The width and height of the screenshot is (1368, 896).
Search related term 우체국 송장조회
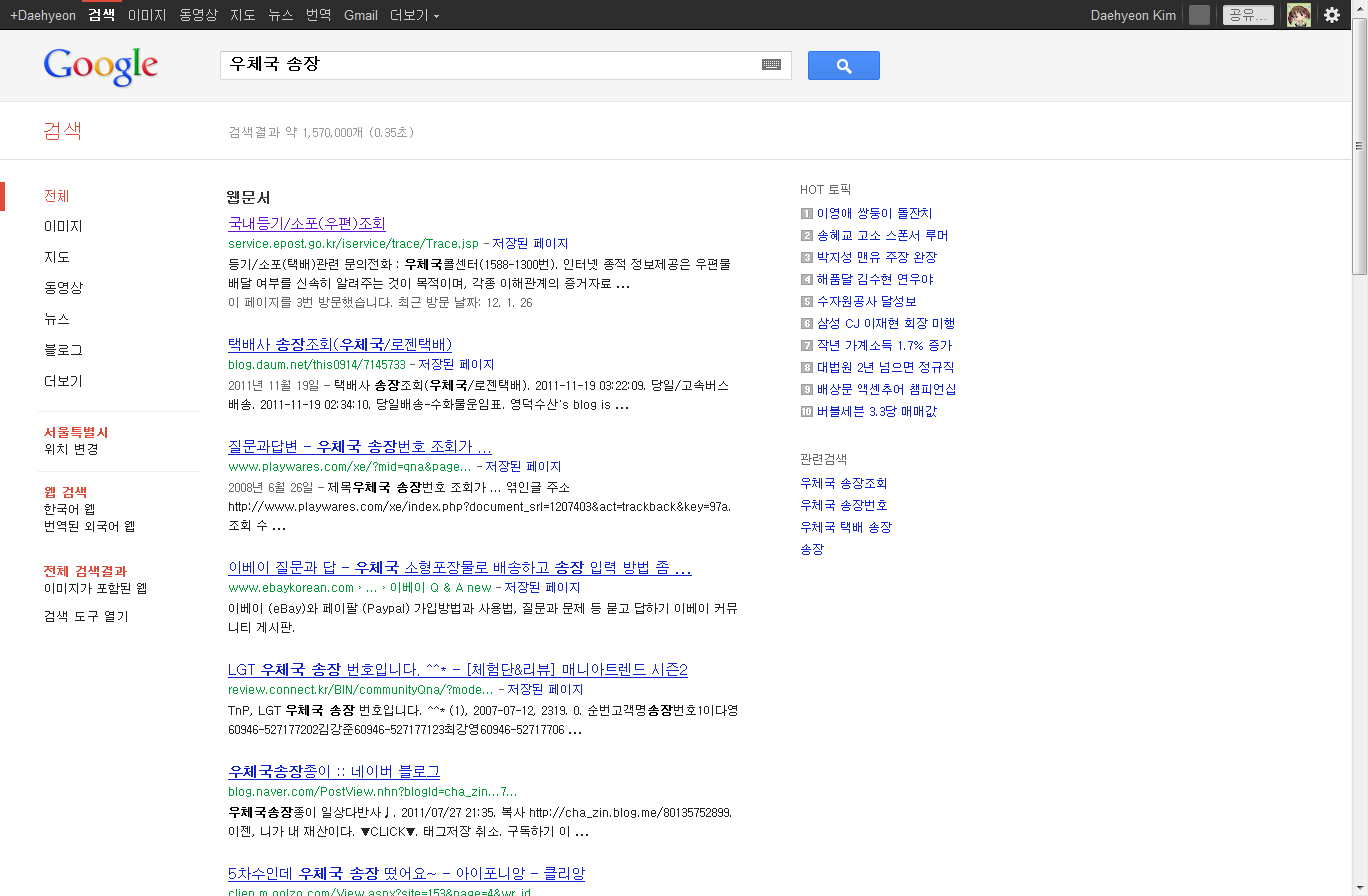[x=844, y=483]
